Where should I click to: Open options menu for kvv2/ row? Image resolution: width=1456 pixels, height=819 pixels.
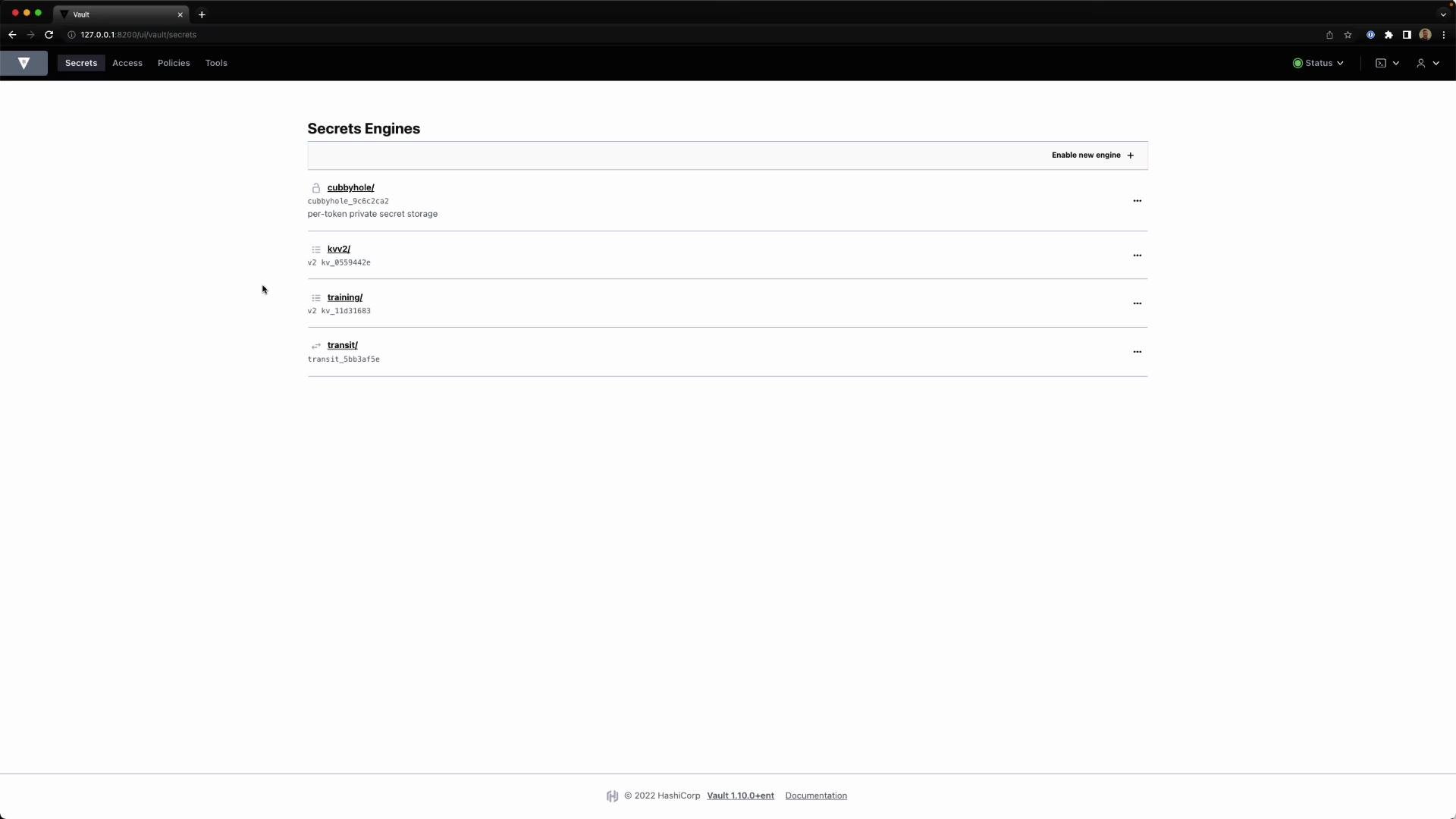coord(1137,256)
